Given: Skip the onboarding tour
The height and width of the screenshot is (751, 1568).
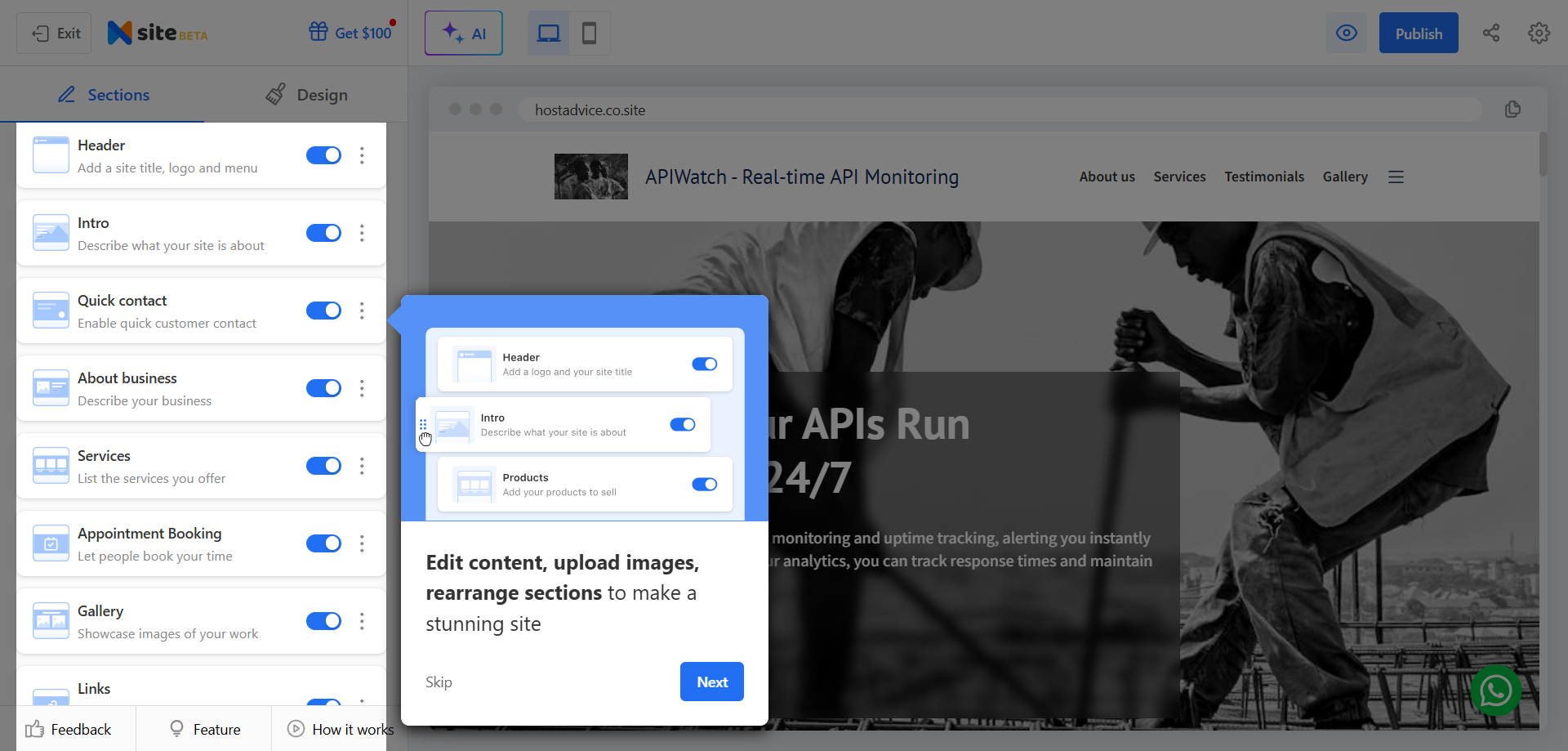Looking at the screenshot, I should 439,682.
